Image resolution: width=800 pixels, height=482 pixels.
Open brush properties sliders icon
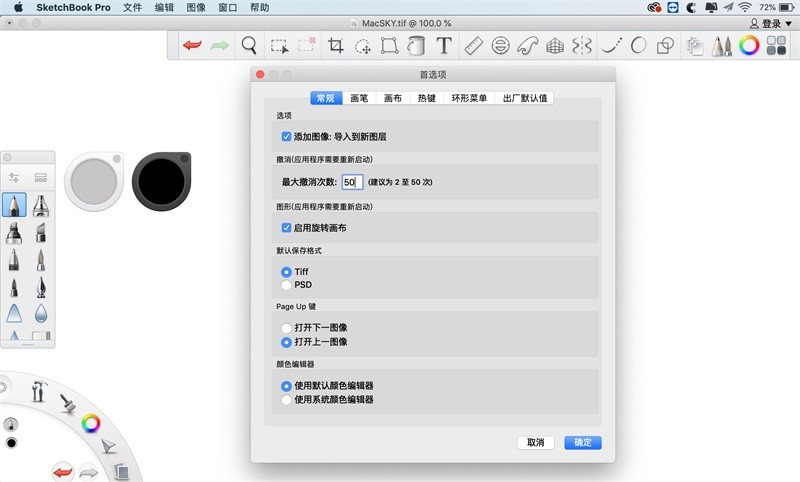14,177
